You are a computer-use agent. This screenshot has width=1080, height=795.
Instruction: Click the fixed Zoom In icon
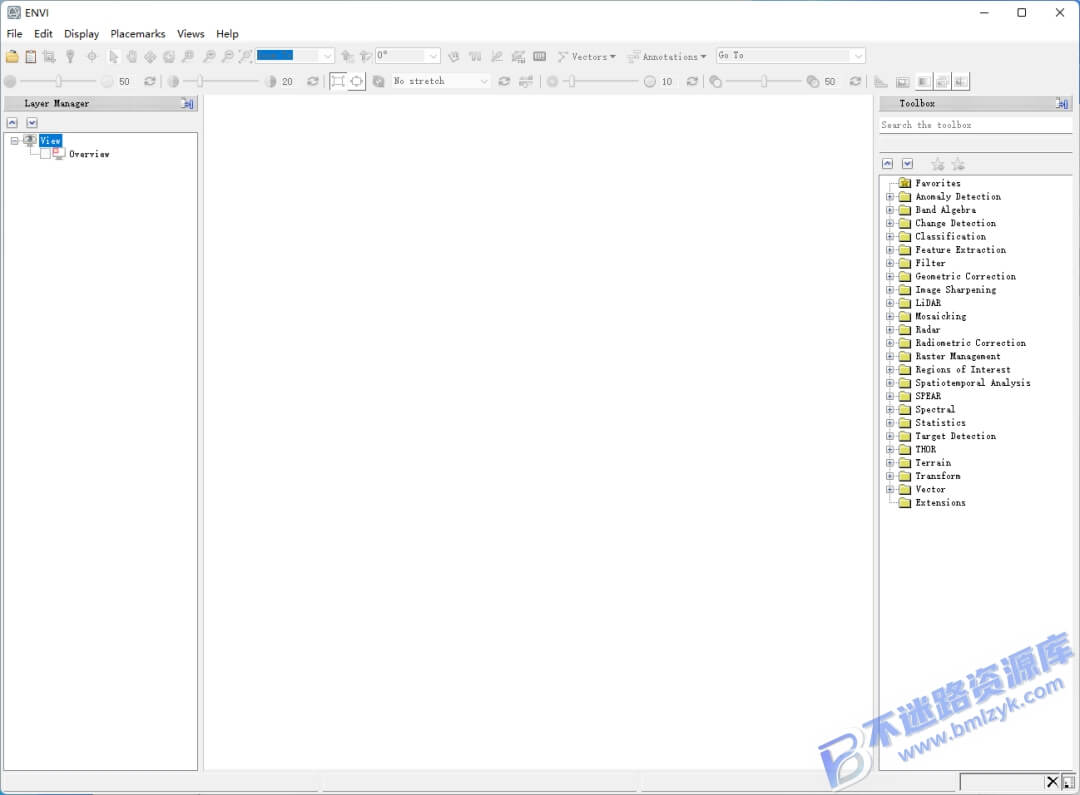click(209, 56)
